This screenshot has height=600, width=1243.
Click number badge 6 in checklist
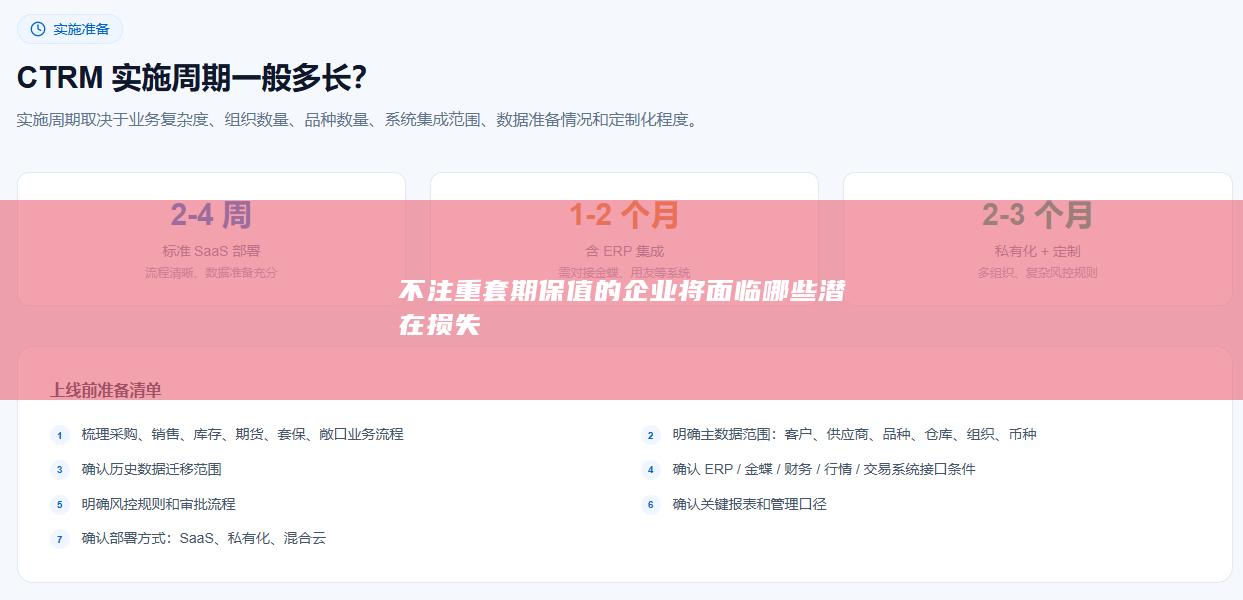[x=651, y=505]
